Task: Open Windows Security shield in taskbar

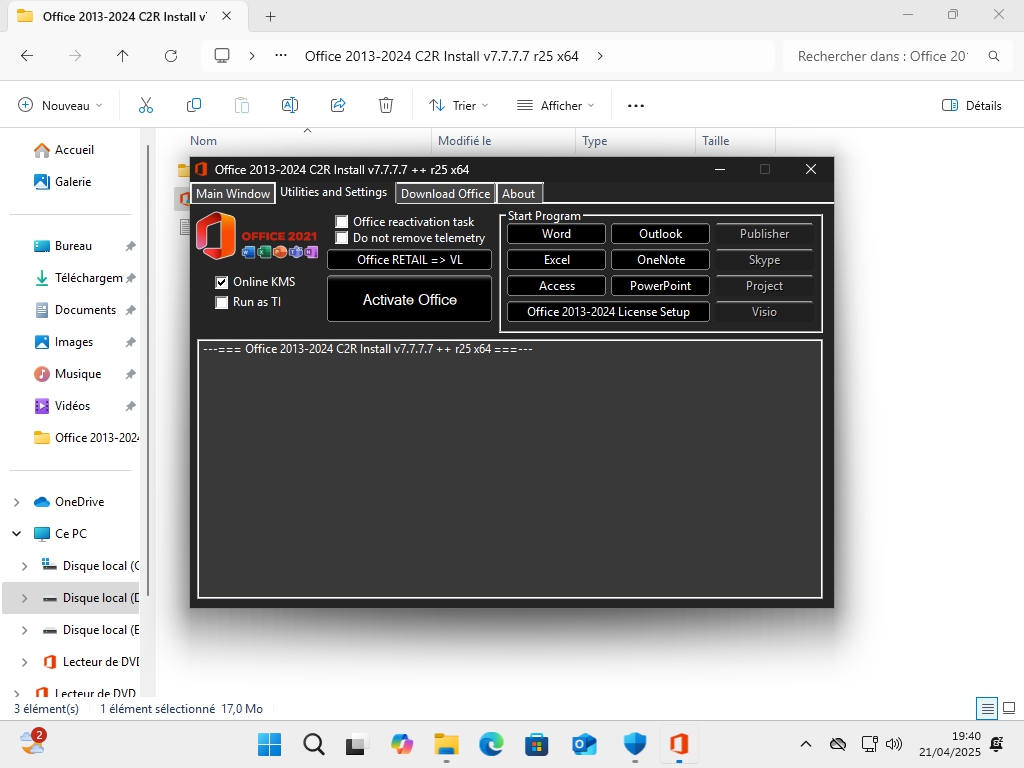Action: point(635,744)
